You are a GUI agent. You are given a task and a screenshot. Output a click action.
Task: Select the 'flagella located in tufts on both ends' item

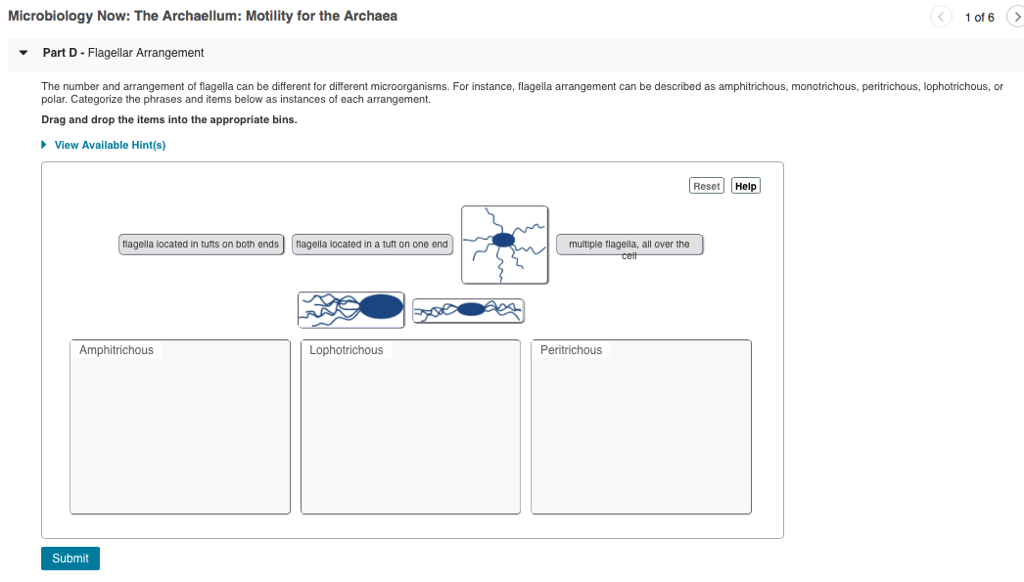(x=201, y=244)
